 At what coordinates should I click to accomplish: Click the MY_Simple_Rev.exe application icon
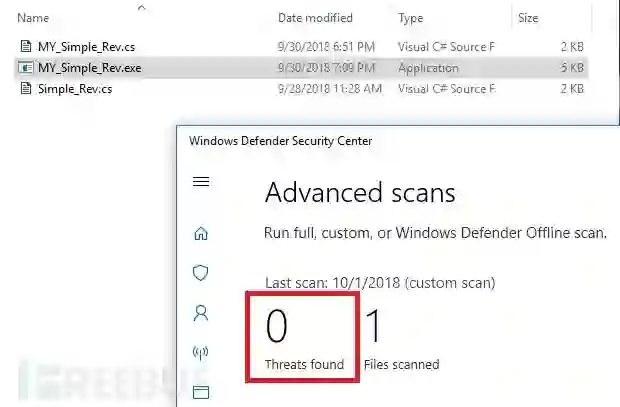pos(26,67)
